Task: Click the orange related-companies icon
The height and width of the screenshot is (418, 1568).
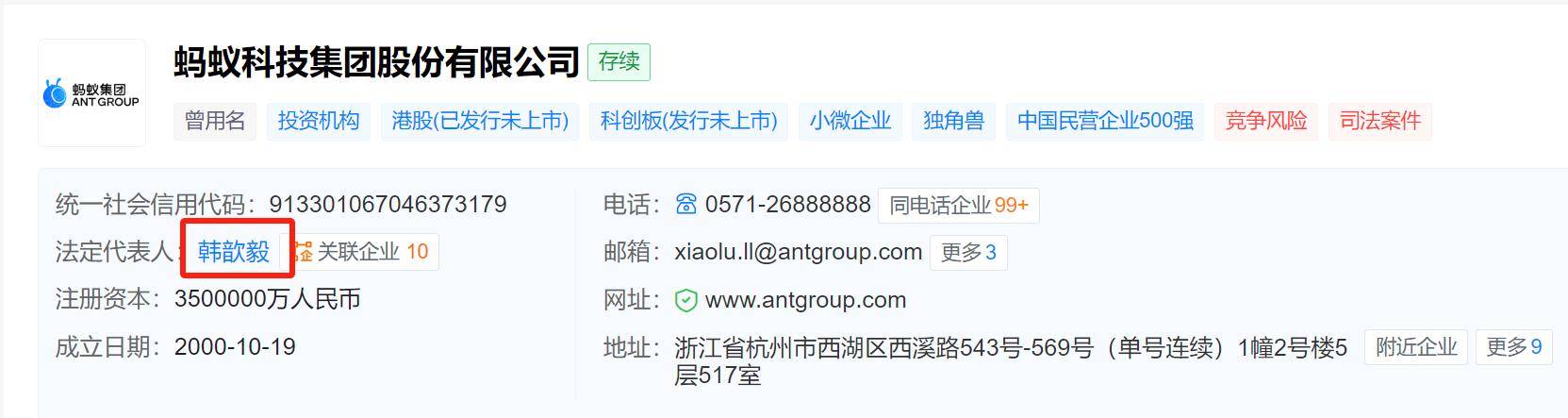Action: click(x=303, y=252)
